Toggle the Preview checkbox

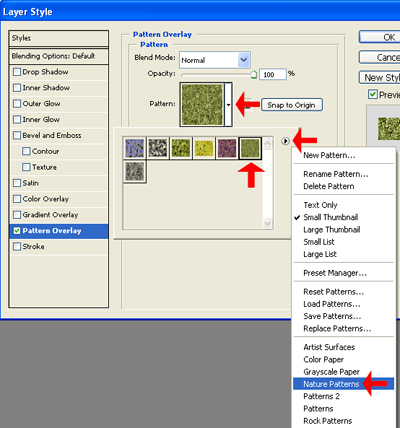(373, 95)
